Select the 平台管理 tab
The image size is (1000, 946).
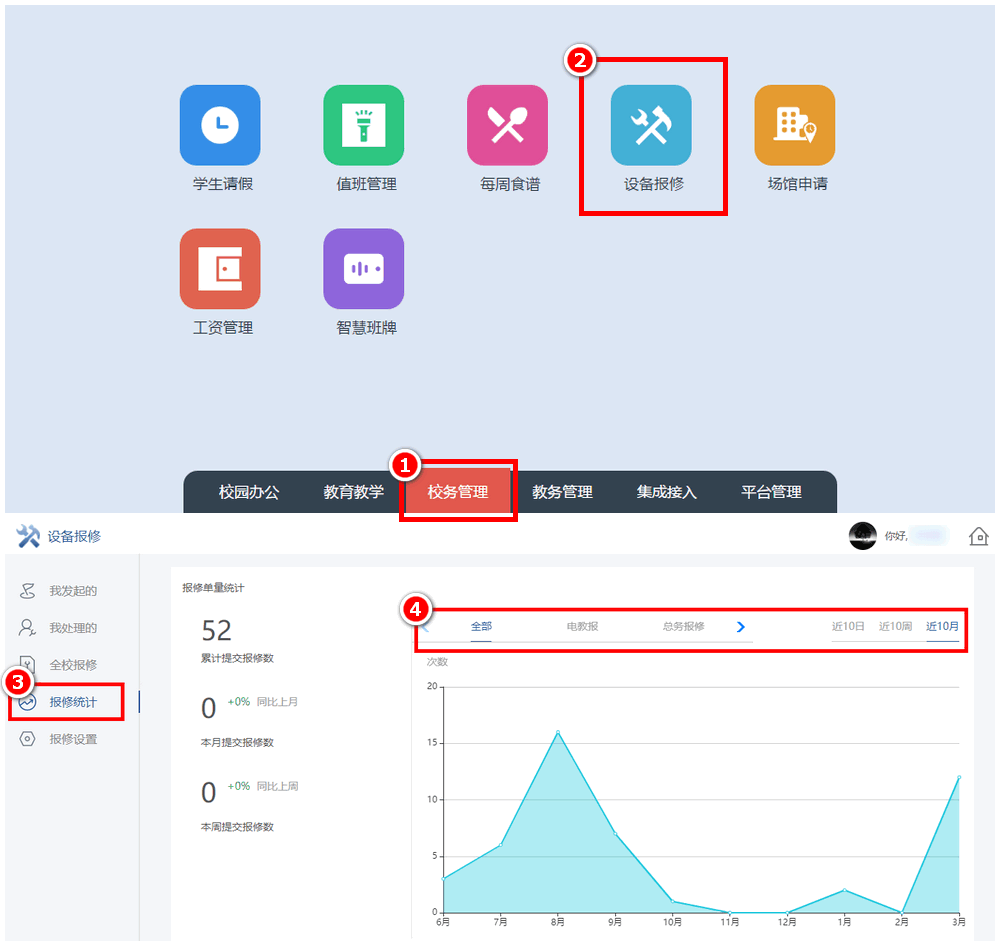(x=771, y=492)
